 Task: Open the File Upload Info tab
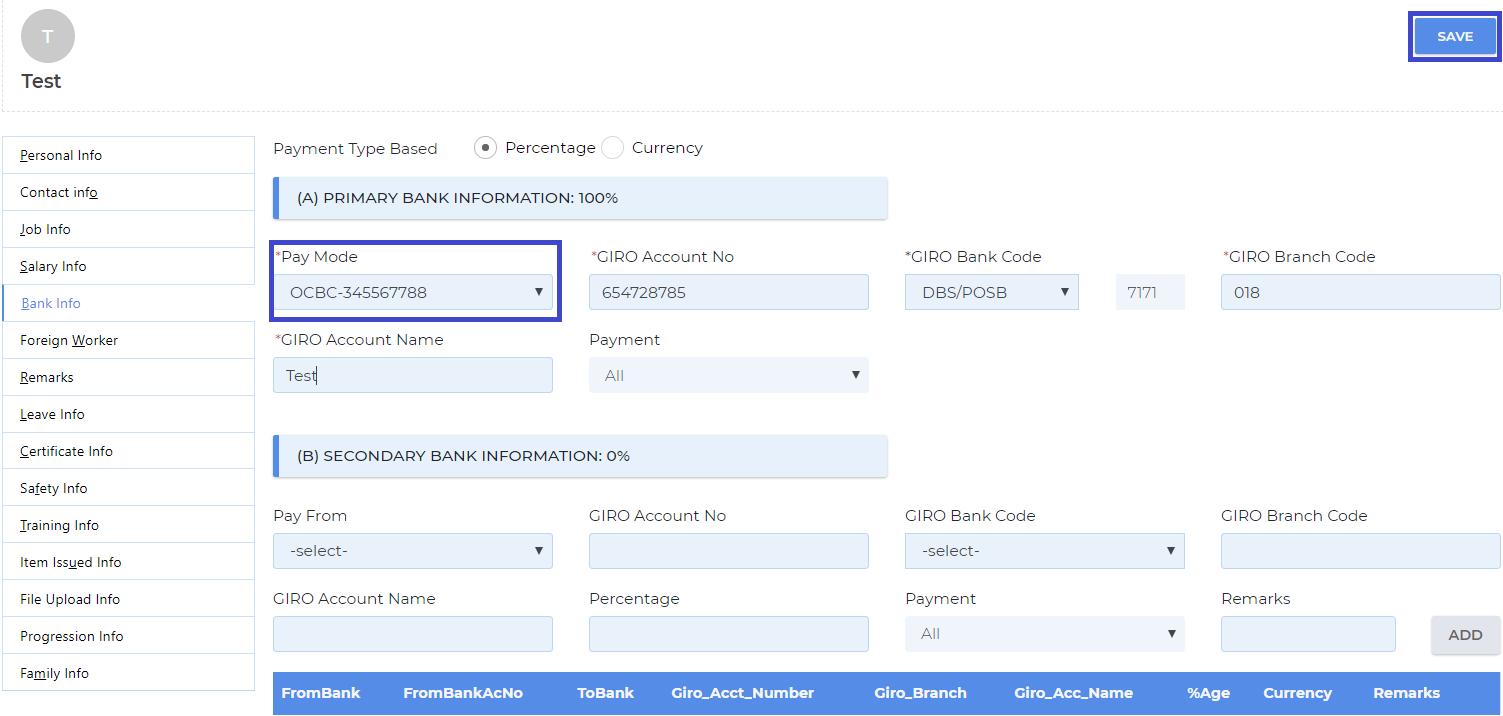[x=128, y=599]
